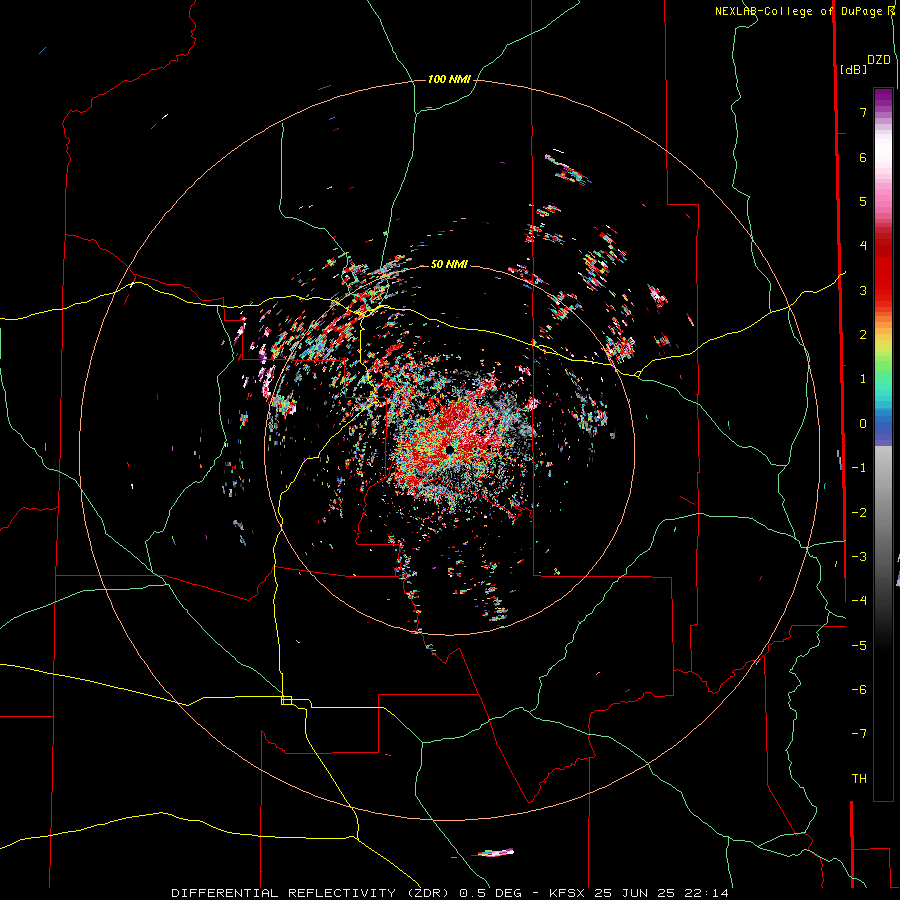
Task: Click the 3 value on color scale
Action: click(x=863, y=290)
